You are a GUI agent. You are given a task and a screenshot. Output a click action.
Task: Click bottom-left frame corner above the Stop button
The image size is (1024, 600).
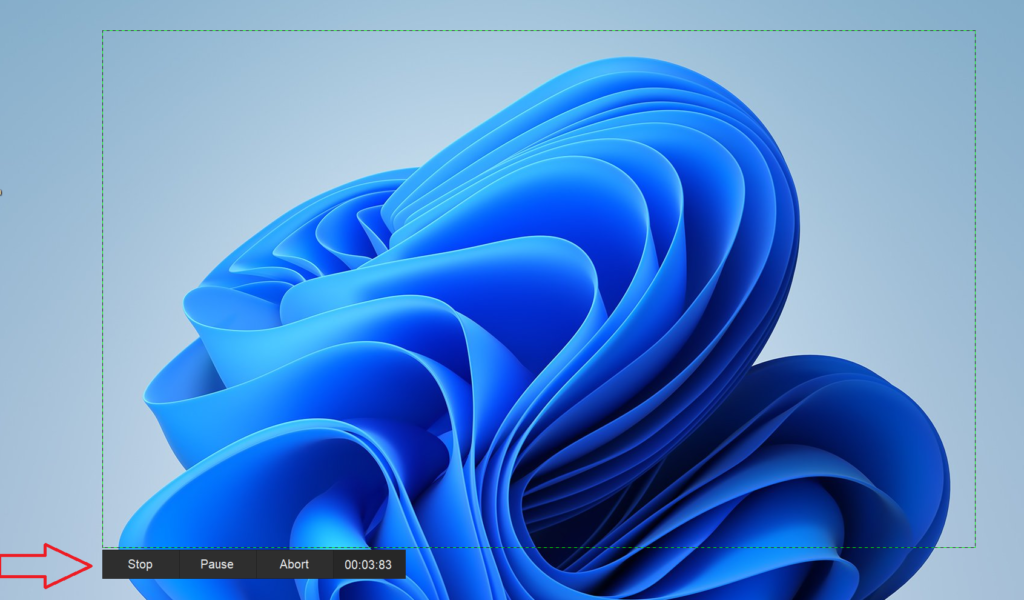tap(103, 547)
